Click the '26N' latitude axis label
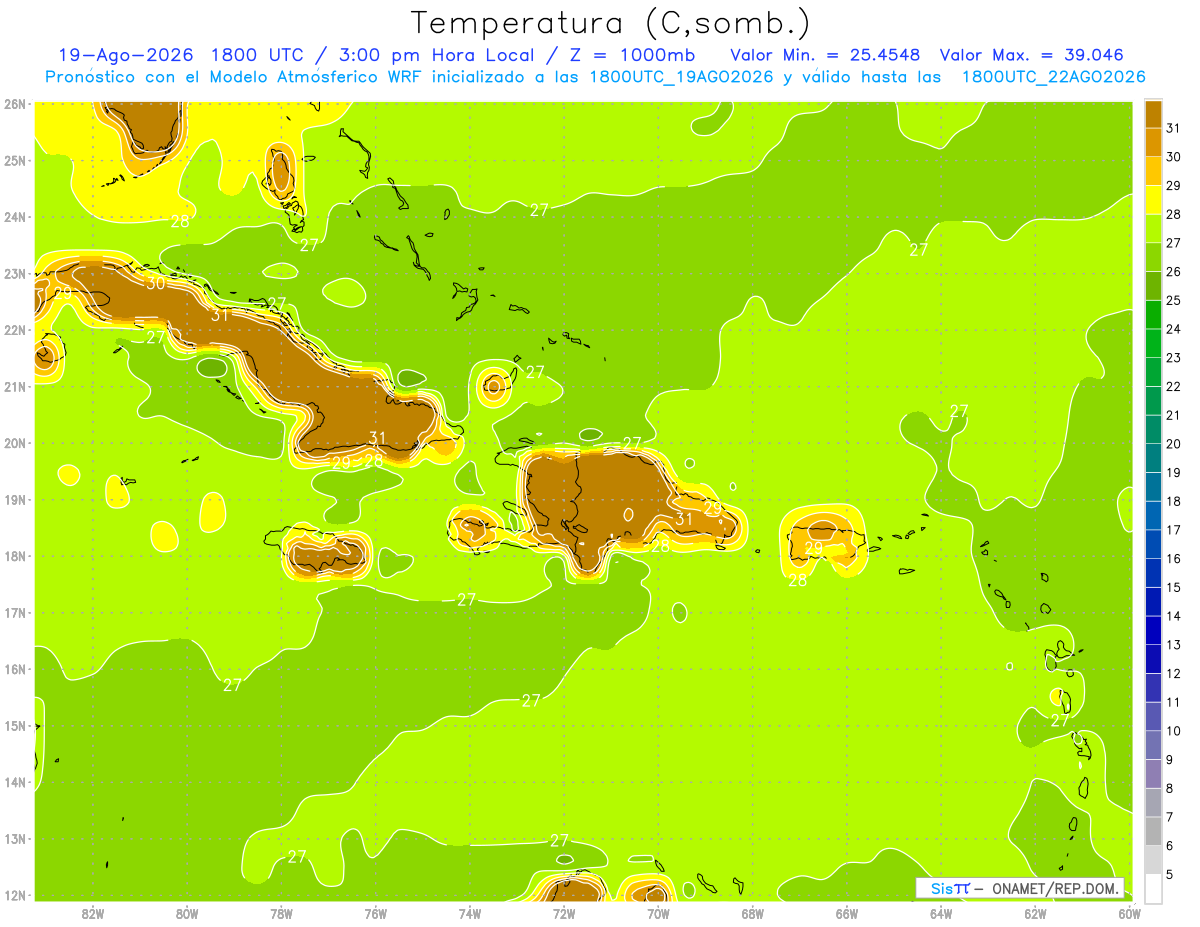 click(x=14, y=103)
